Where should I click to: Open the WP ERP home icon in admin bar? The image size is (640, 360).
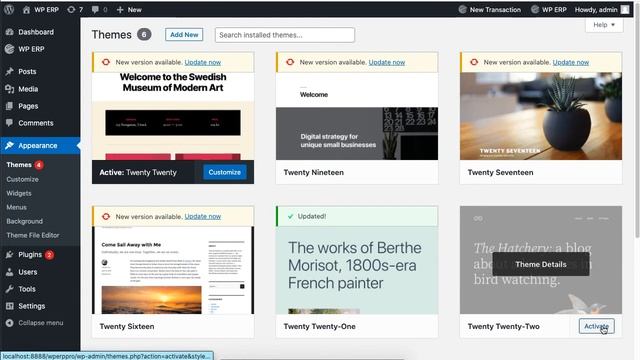(27, 9)
